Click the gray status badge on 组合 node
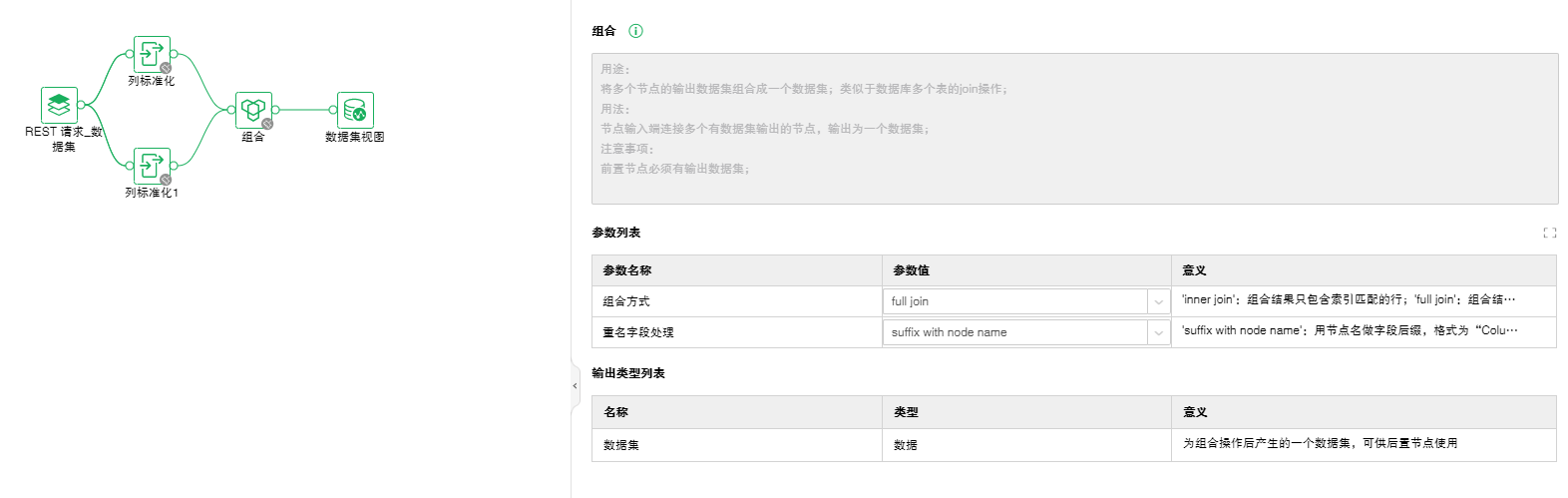The width and height of the screenshot is (1568, 498). [267, 124]
